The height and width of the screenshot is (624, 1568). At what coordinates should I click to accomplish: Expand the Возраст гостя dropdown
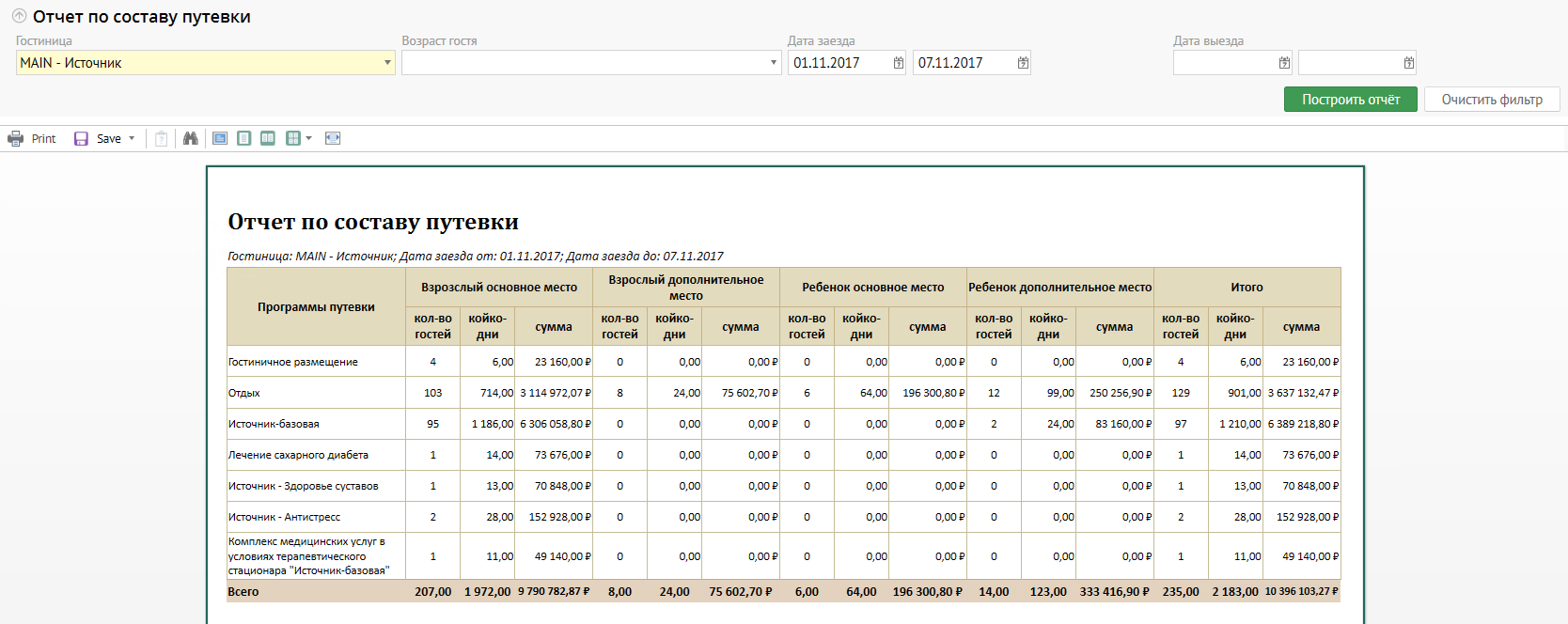click(x=774, y=63)
